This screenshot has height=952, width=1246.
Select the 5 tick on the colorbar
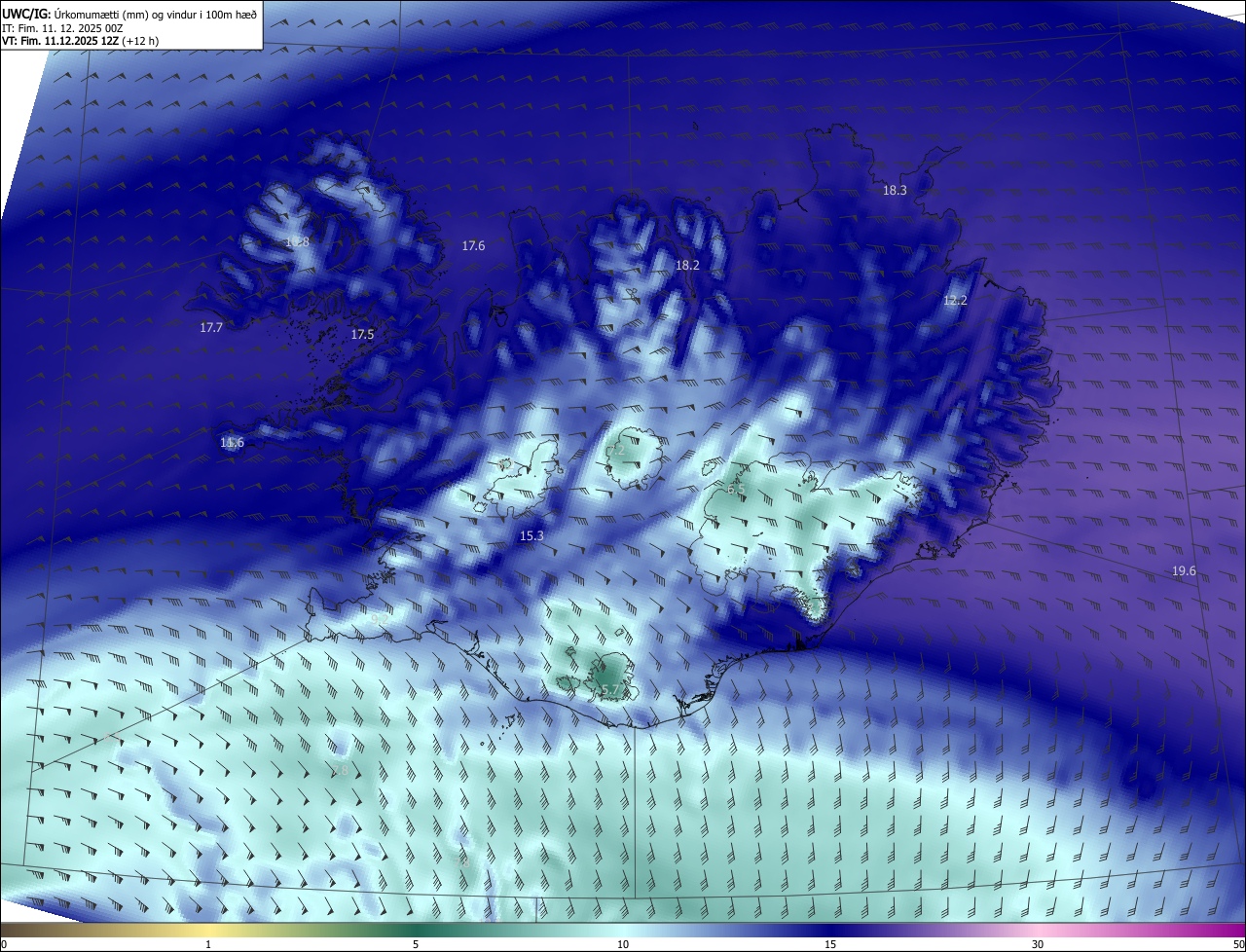click(416, 945)
